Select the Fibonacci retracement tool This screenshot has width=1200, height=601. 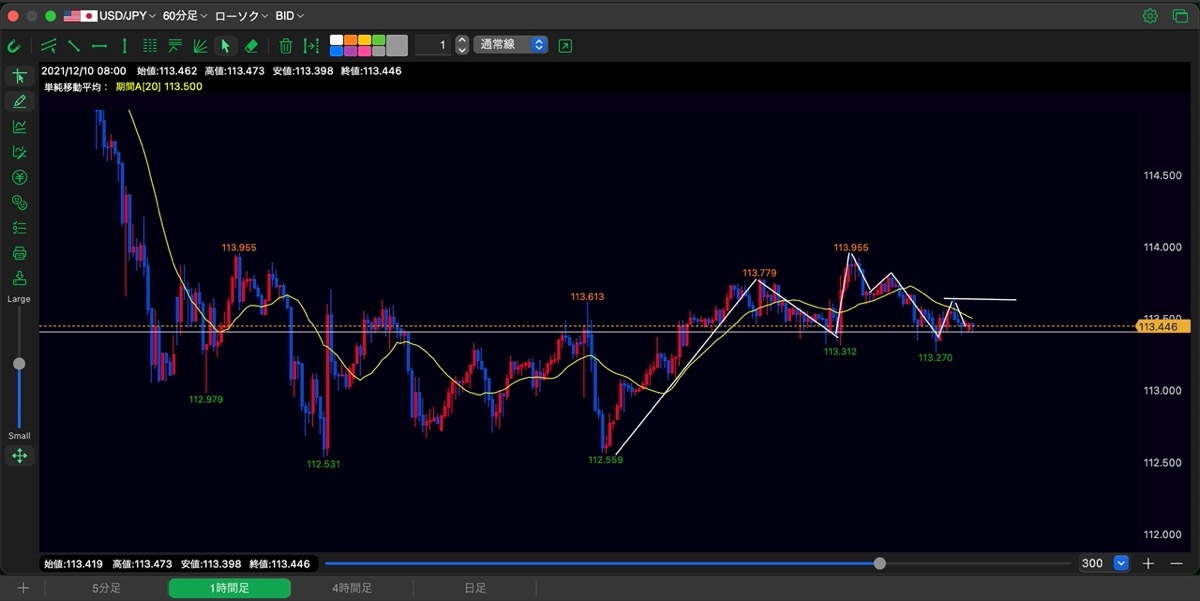[175, 45]
